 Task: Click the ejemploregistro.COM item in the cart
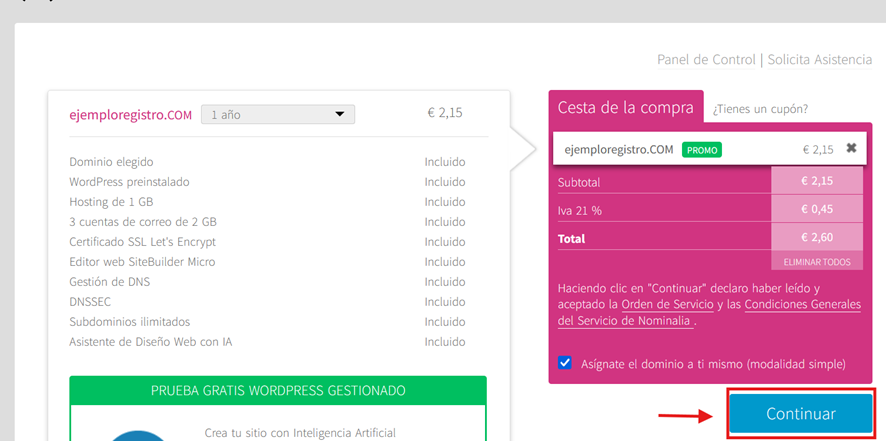pyautogui.click(x=618, y=150)
